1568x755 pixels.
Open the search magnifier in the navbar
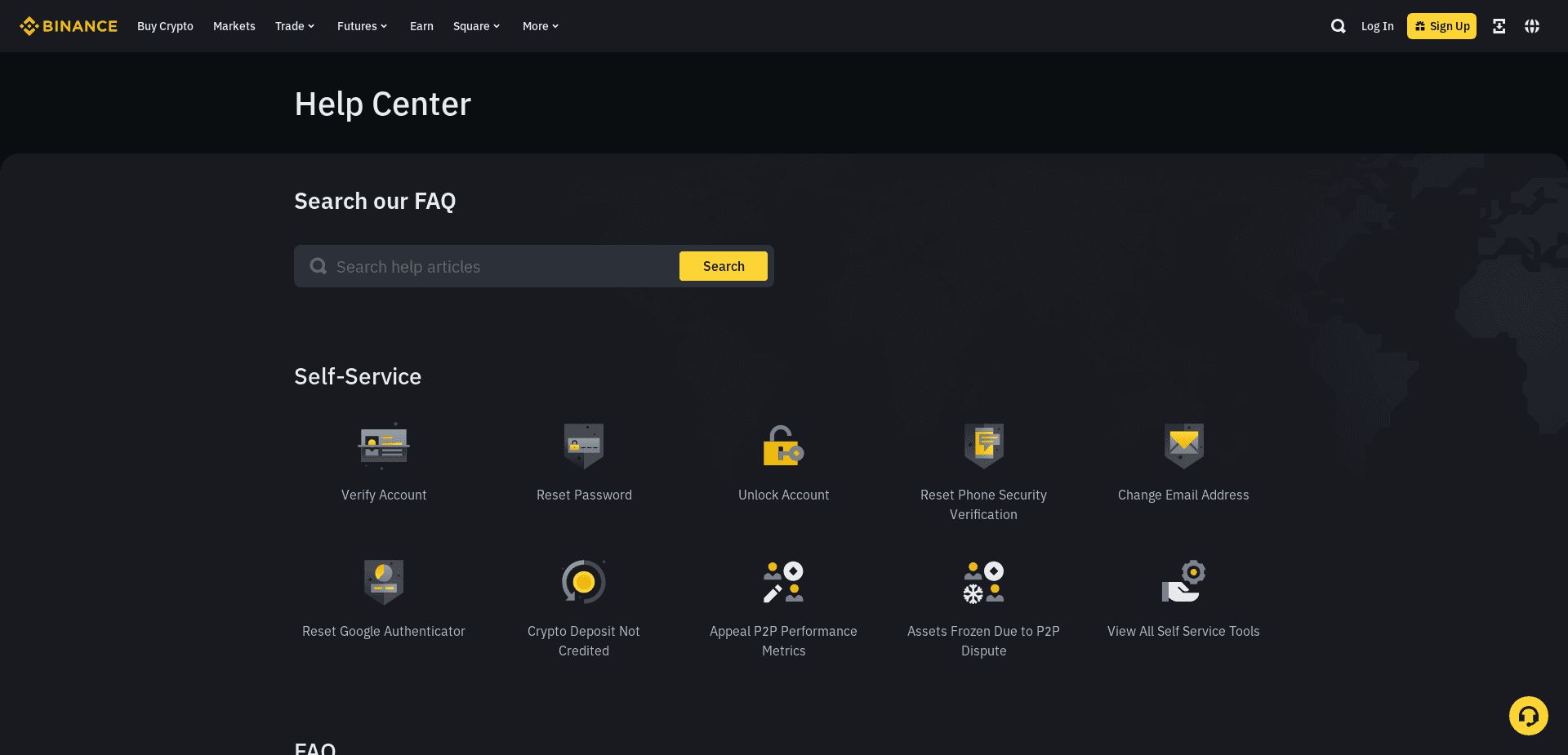click(x=1339, y=26)
